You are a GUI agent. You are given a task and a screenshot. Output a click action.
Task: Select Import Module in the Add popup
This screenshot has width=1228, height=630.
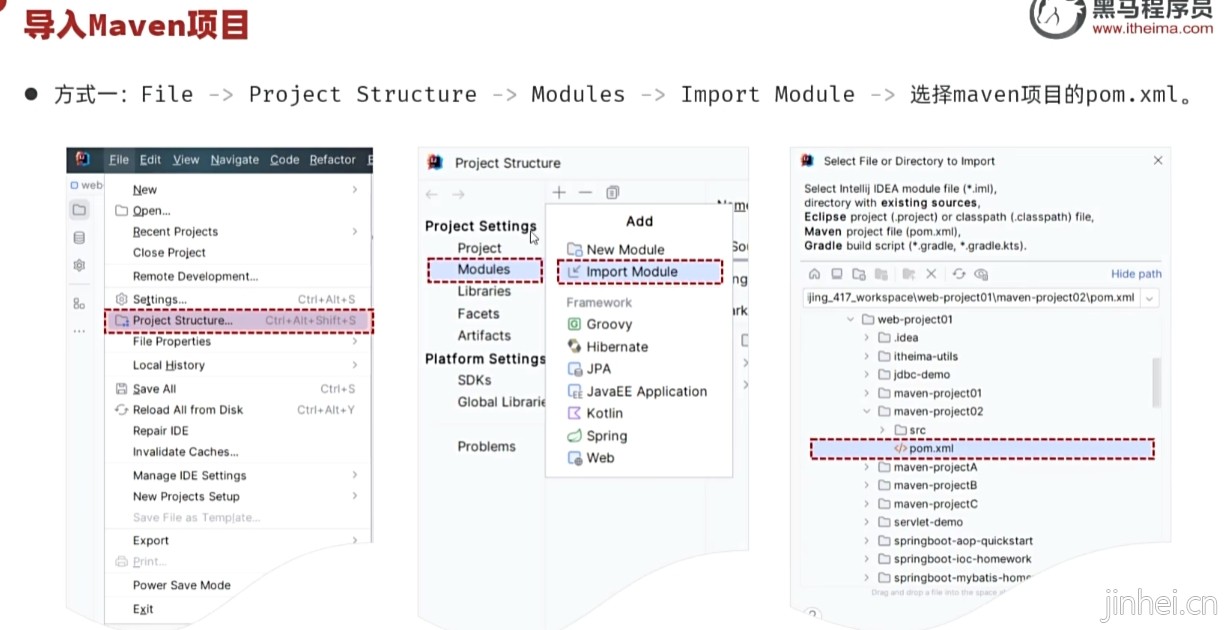640,272
